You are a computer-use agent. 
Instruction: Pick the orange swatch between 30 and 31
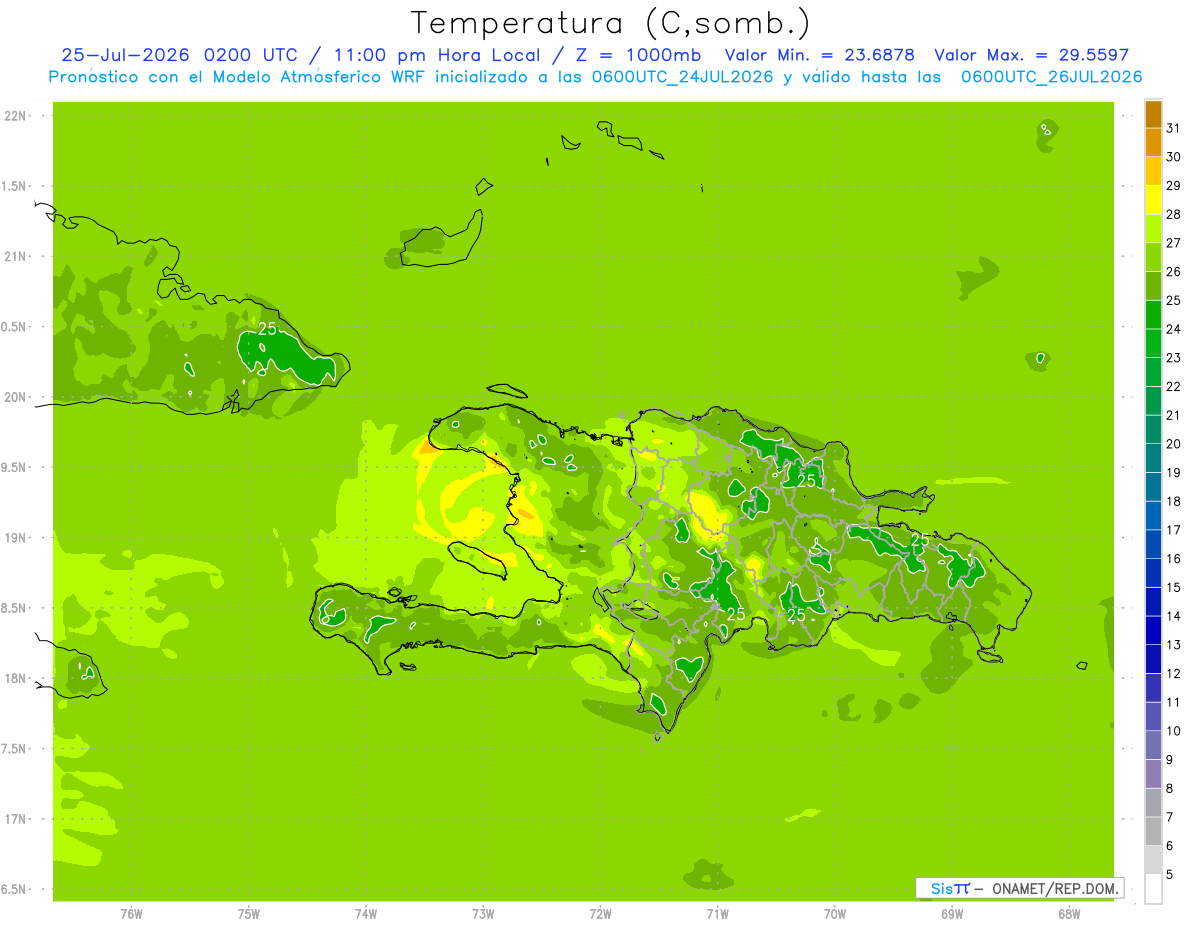(x=1153, y=143)
